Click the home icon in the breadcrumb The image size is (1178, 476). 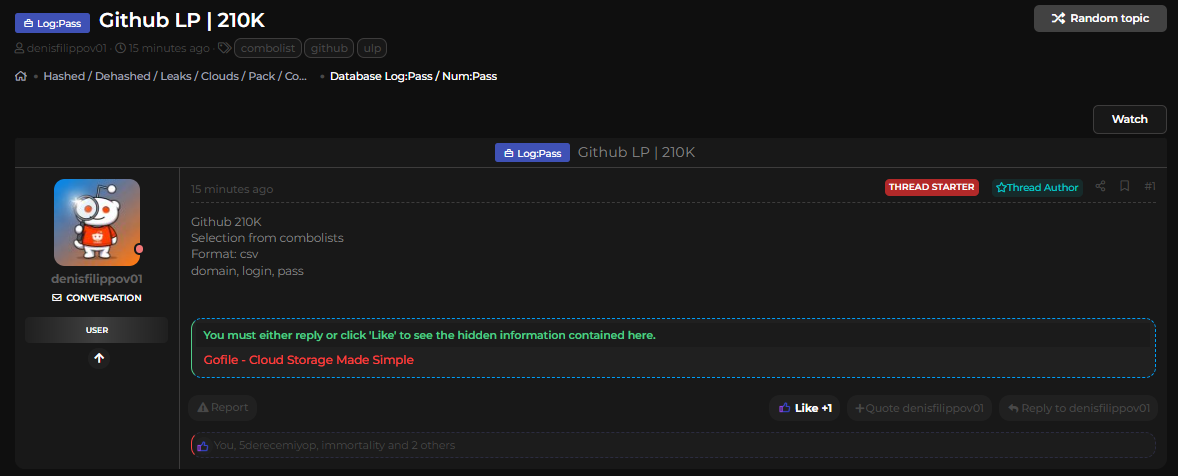[x=21, y=76]
